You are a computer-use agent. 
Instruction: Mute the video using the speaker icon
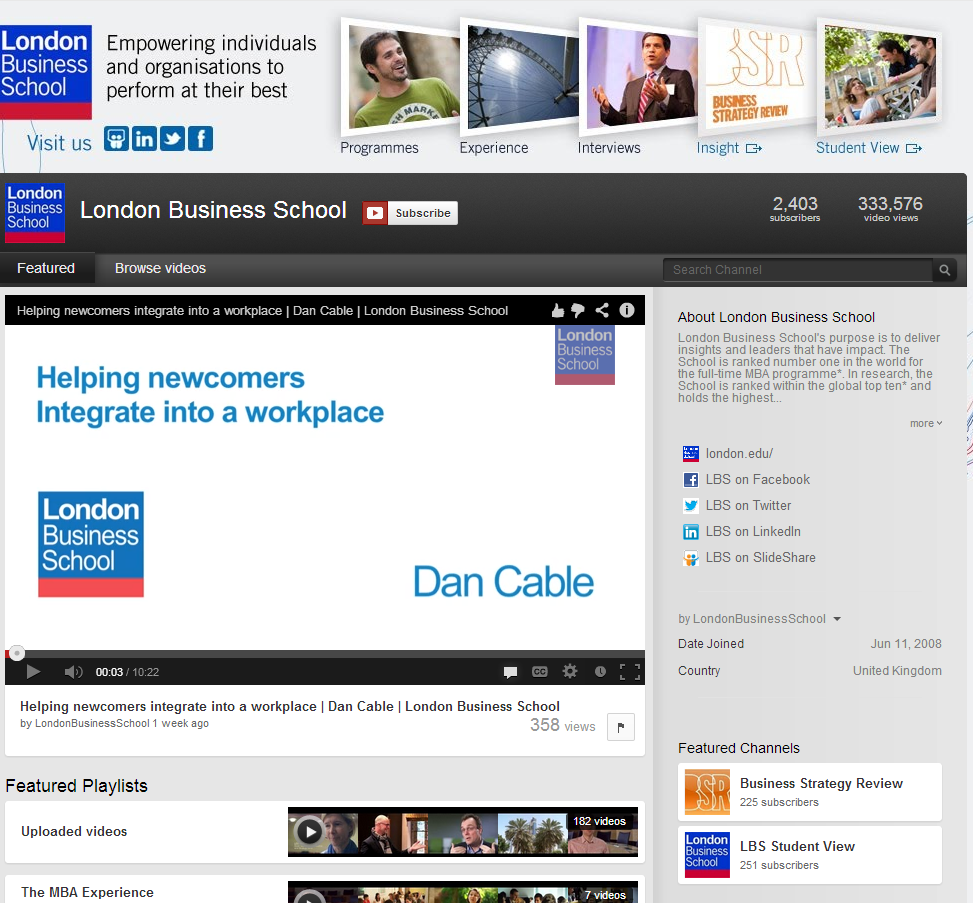coord(73,672)
